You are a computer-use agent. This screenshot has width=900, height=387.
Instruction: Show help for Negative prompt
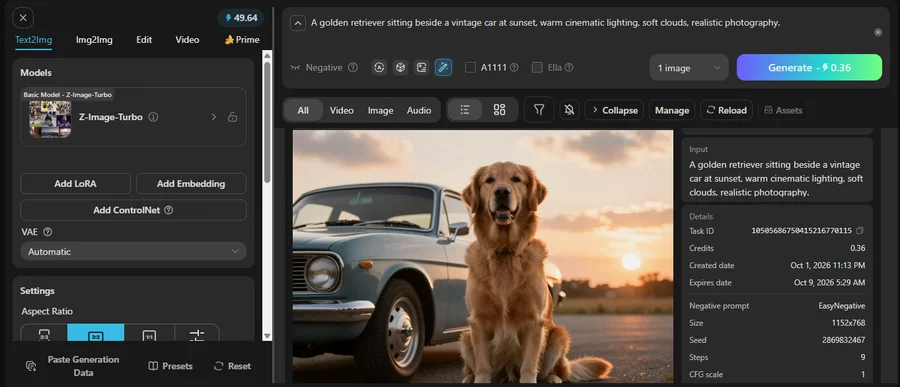(x=353, y=67)
